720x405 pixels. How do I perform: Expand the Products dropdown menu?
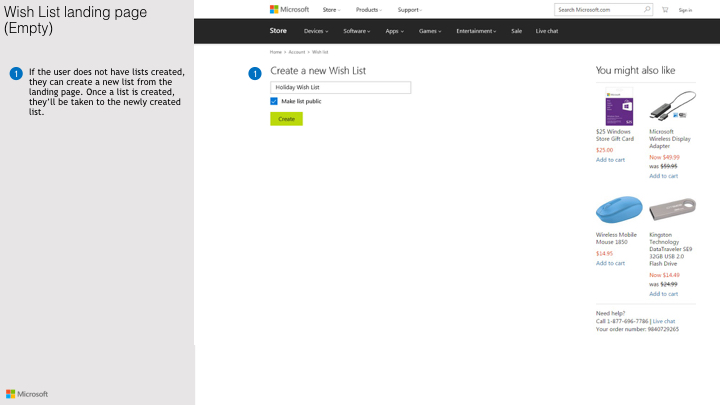click(369, 10)
